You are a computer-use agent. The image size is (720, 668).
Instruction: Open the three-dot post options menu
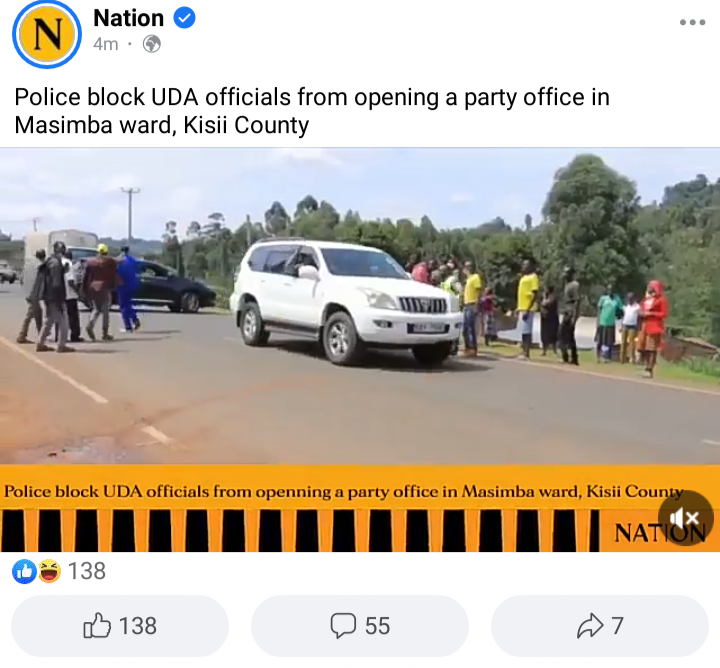coord(692,22)
